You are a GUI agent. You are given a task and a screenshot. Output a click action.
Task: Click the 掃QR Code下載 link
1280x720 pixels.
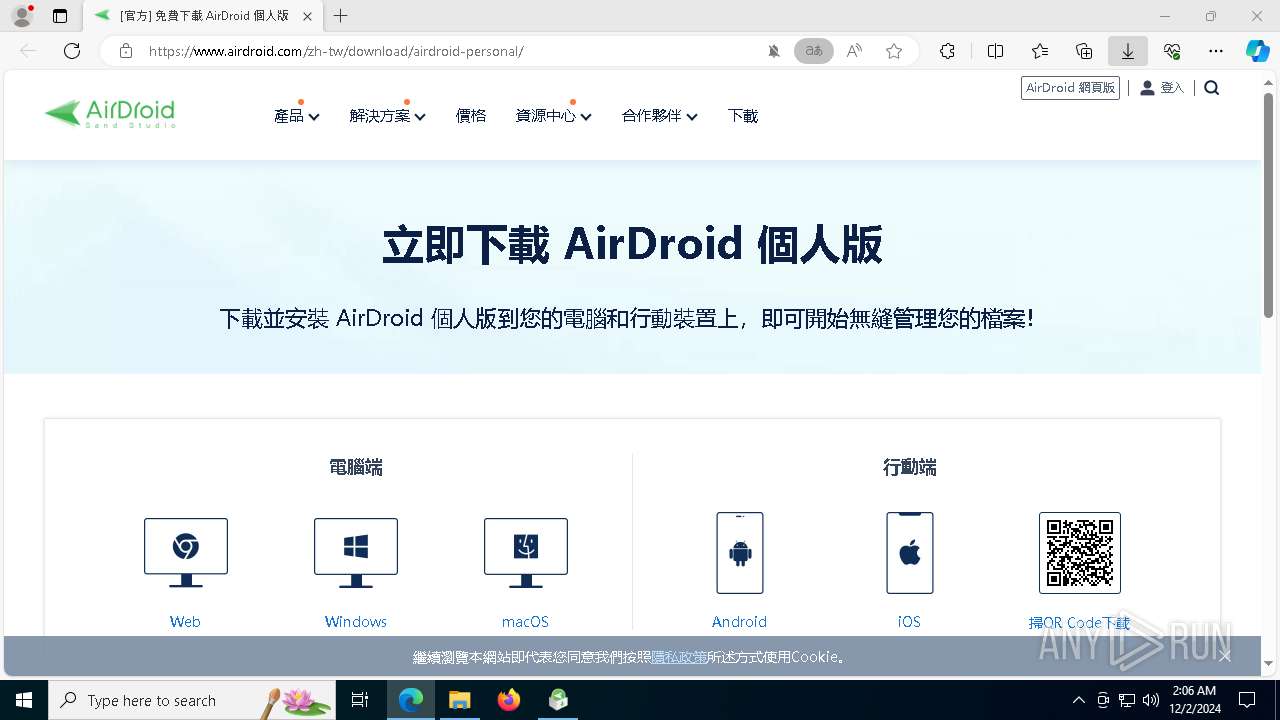1080,623
